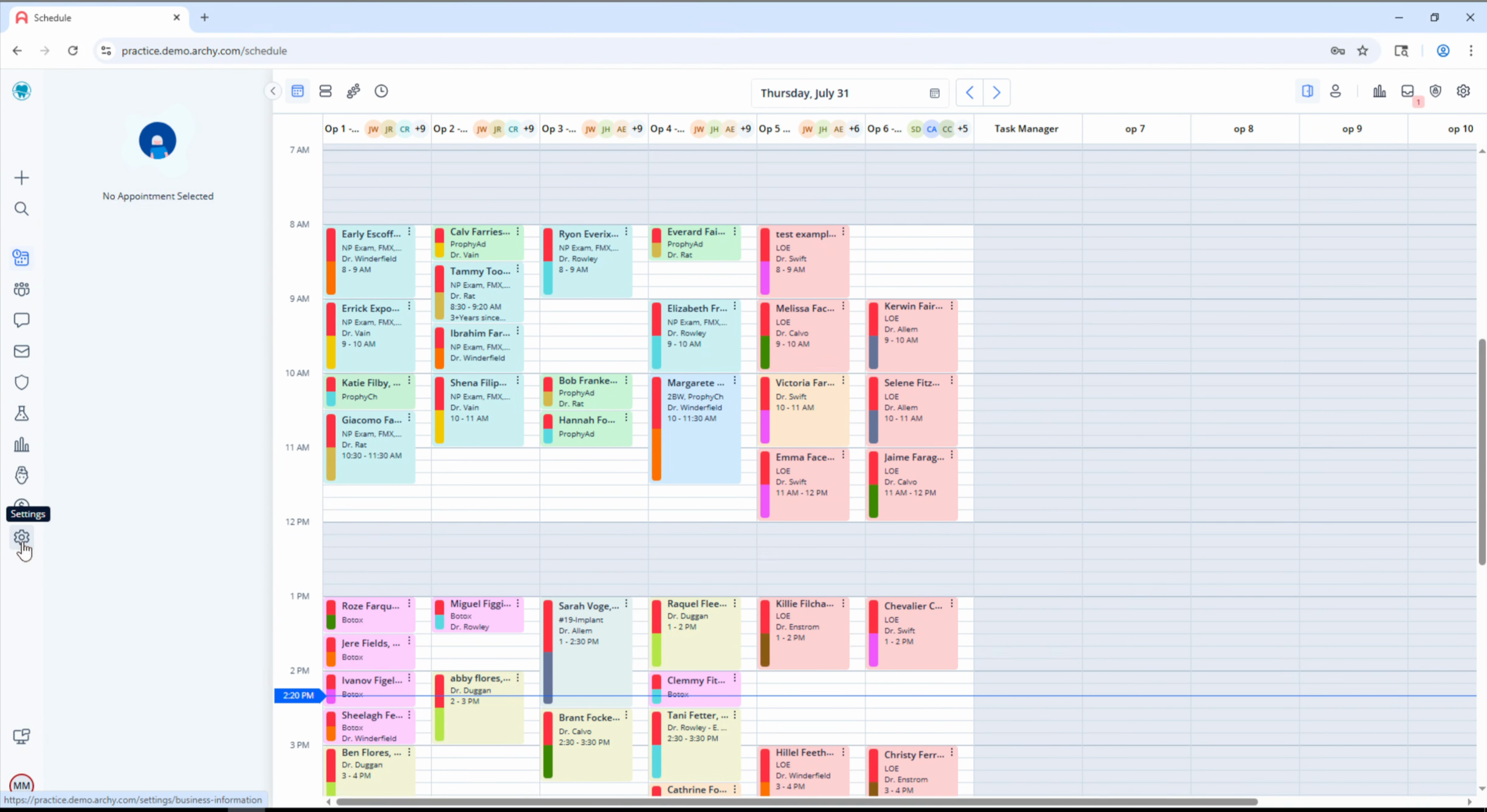Bookmark this page with star icon
Screen dimensions: 1487x812
pos(1362,50)
